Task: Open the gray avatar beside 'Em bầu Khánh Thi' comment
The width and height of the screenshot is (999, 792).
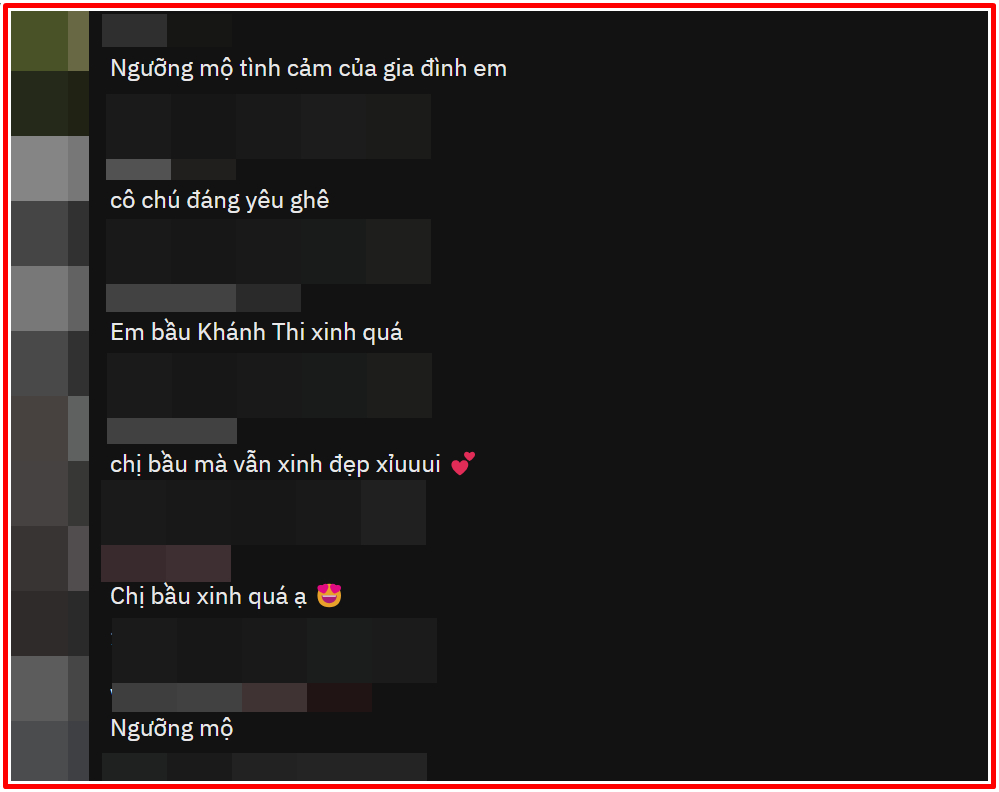Action: pyautogui.click(x=50, y=298)
